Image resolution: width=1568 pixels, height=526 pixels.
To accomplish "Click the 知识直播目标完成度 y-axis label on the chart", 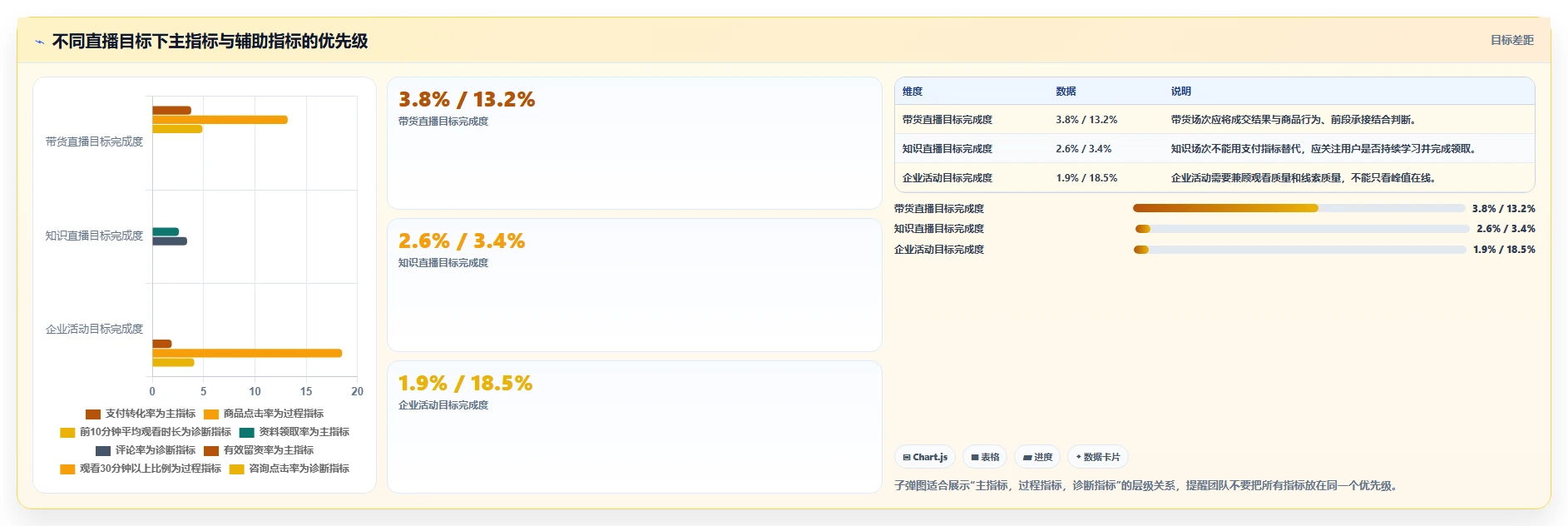I will [94, 236].
